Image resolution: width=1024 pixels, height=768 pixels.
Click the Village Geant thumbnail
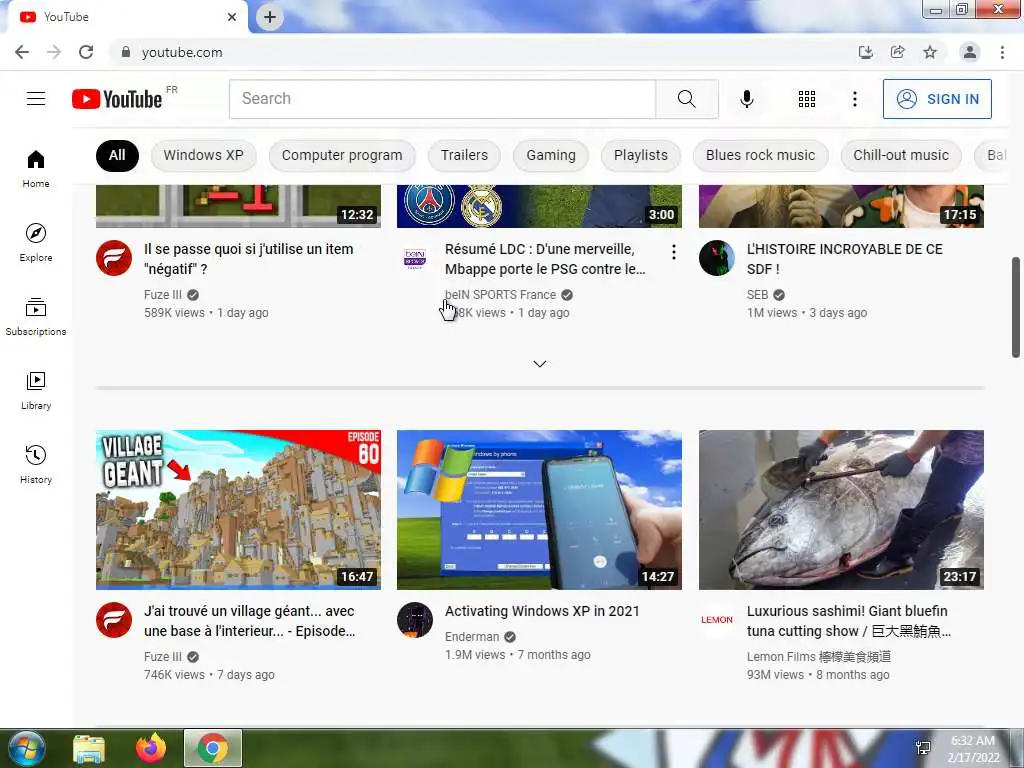[238, 509]
